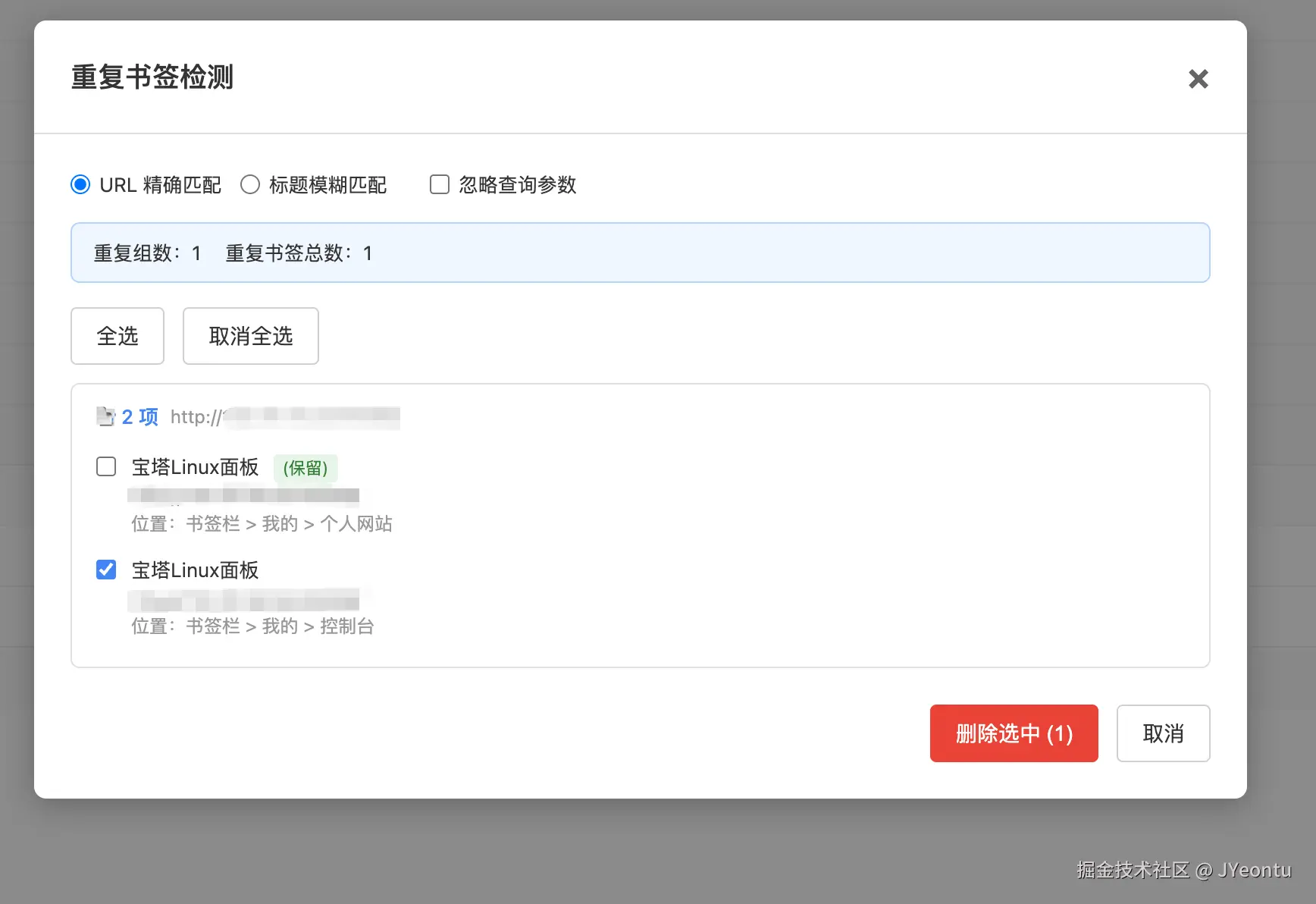The height and width of the screenshot is (904, 1316).
Task: Click the duplicate group file icon
Action: (x=105, y=416)
